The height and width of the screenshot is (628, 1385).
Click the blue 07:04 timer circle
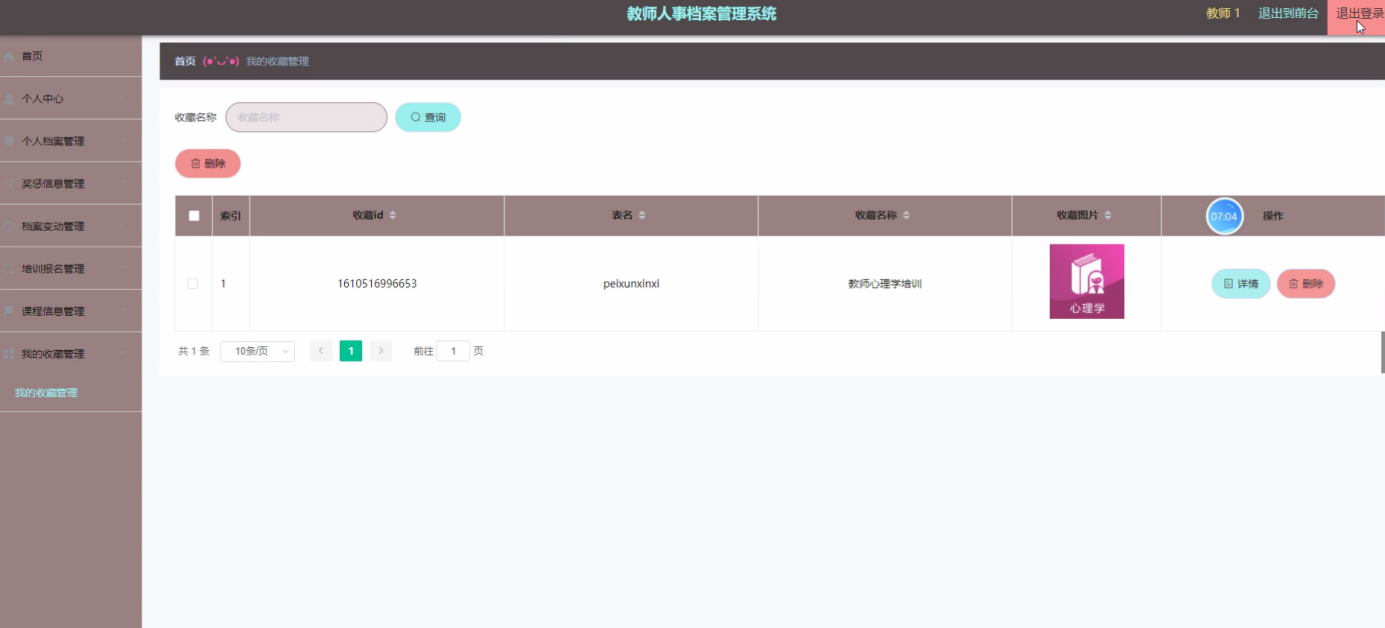click(1224, 216)
